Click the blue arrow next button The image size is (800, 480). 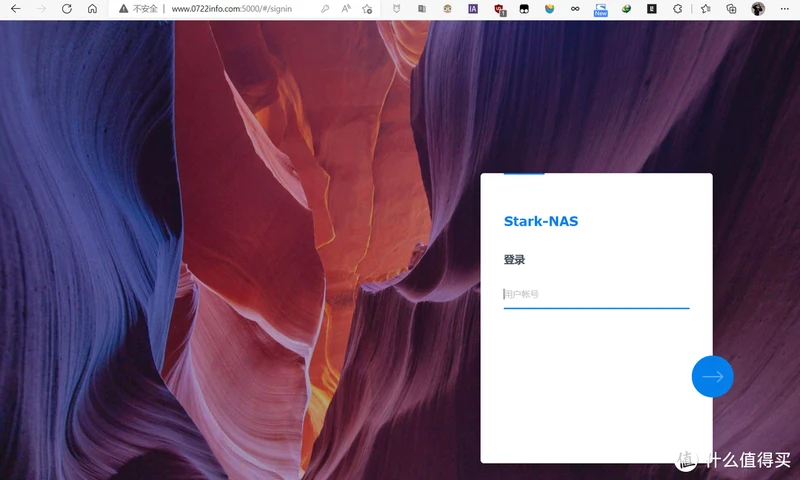(x=713, y=376)
